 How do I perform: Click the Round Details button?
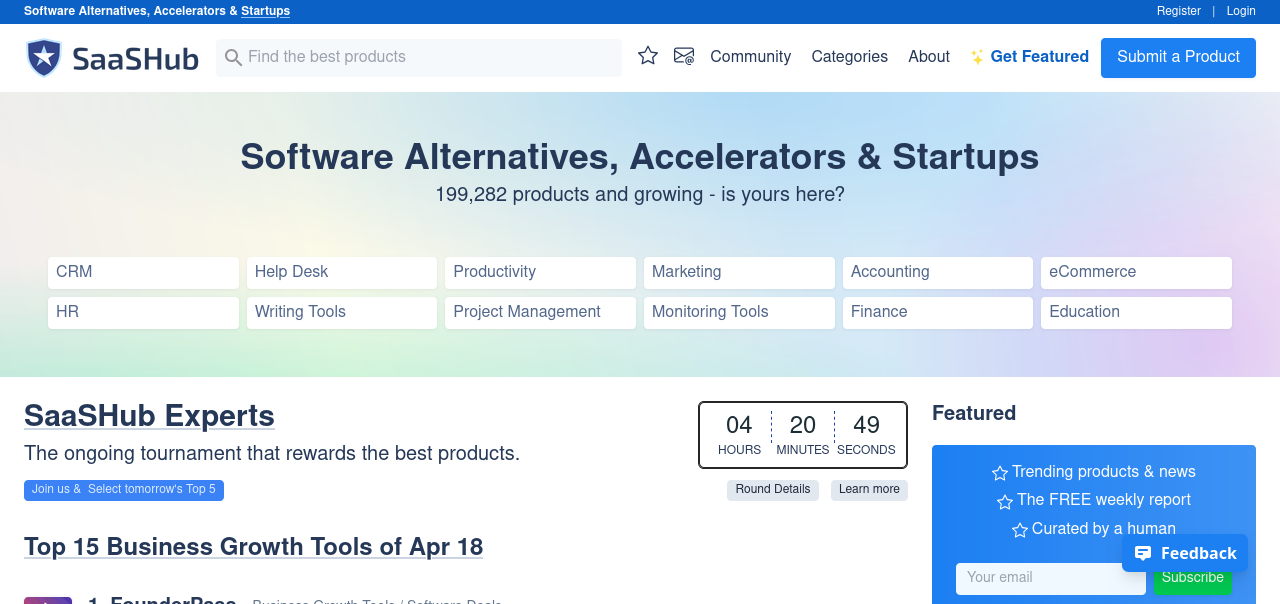[x=773, y=490]
